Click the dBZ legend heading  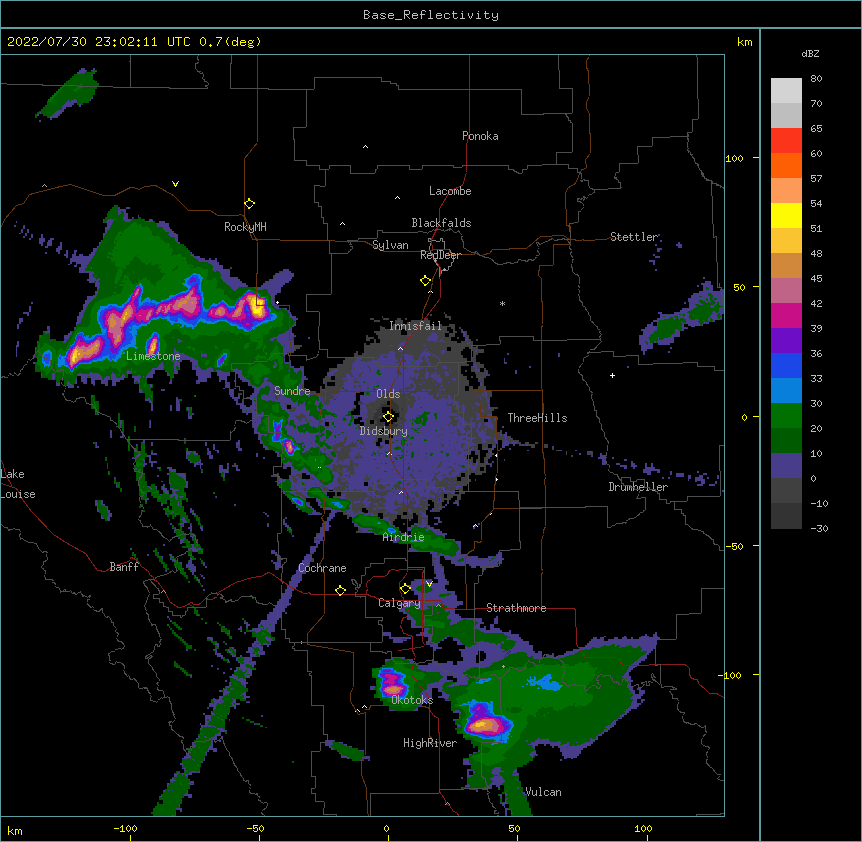click(x=810, y=53)
